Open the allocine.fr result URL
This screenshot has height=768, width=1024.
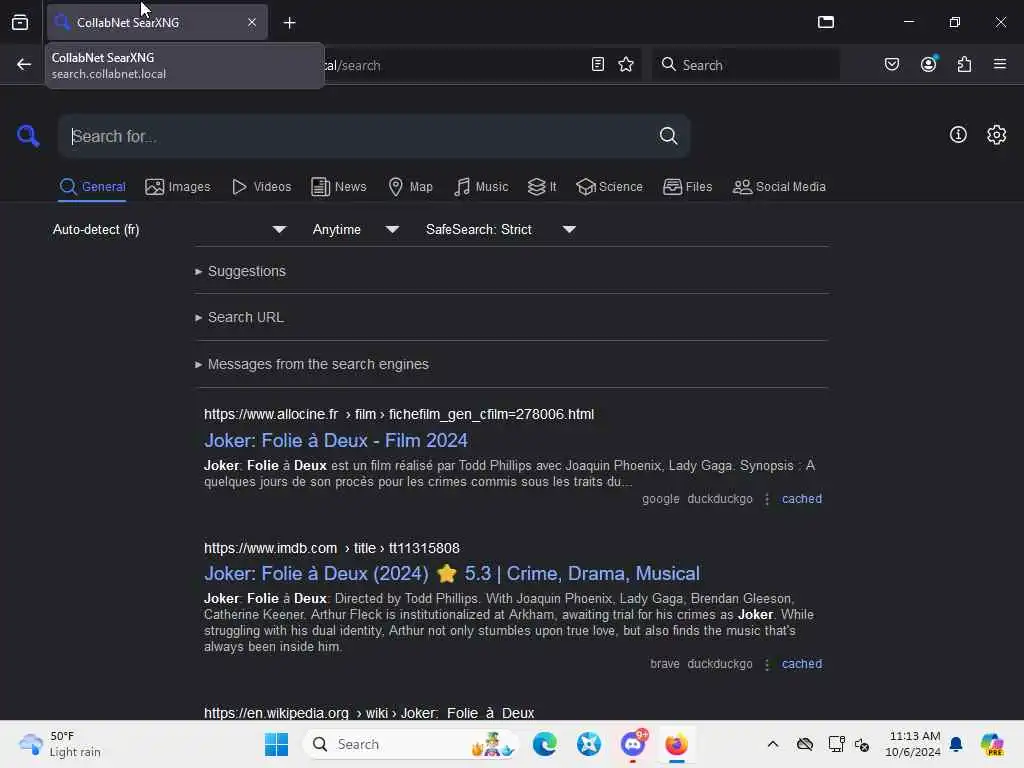399,415
